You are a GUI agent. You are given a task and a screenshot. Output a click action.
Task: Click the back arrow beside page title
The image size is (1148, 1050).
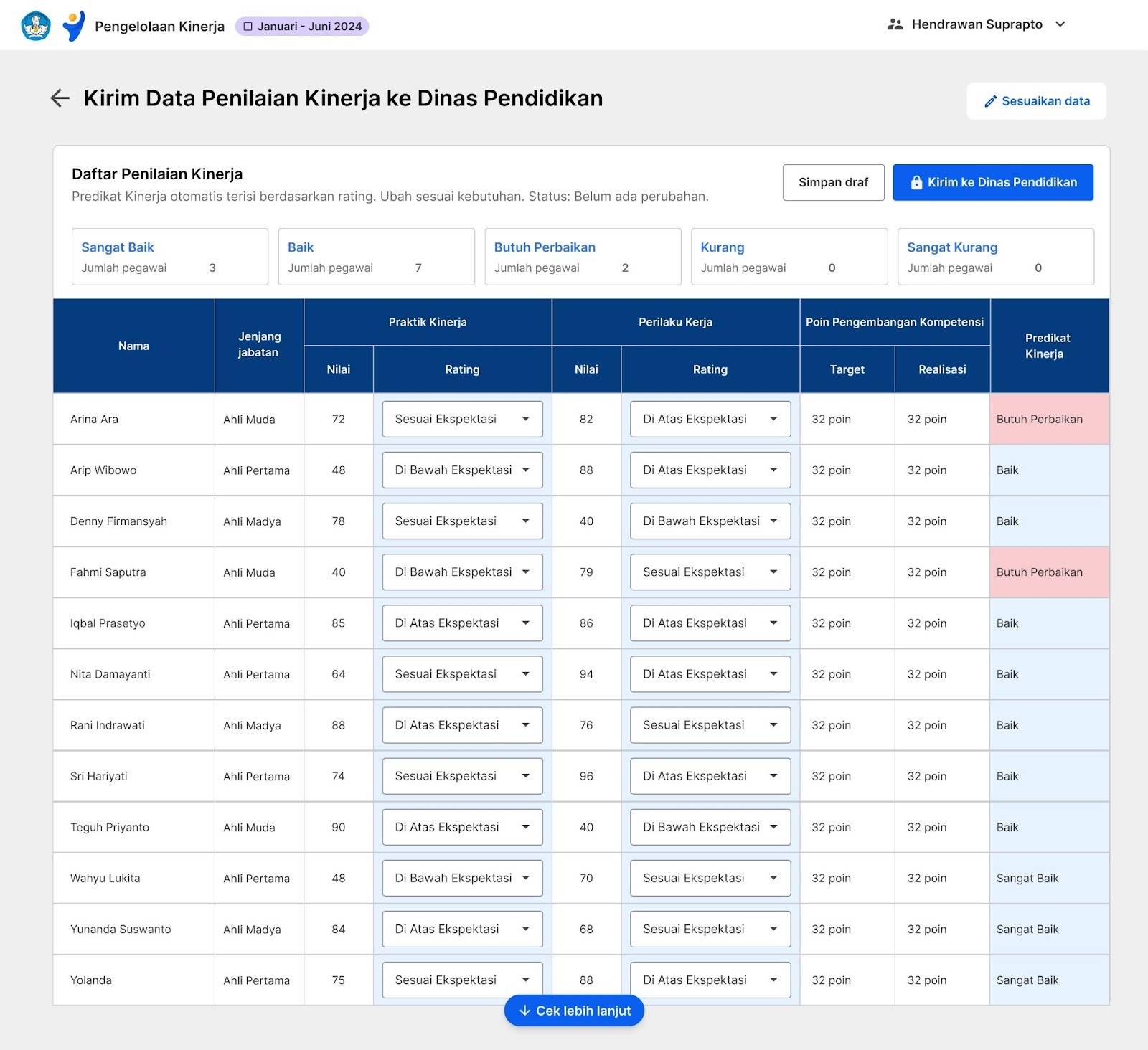[60, 98]
